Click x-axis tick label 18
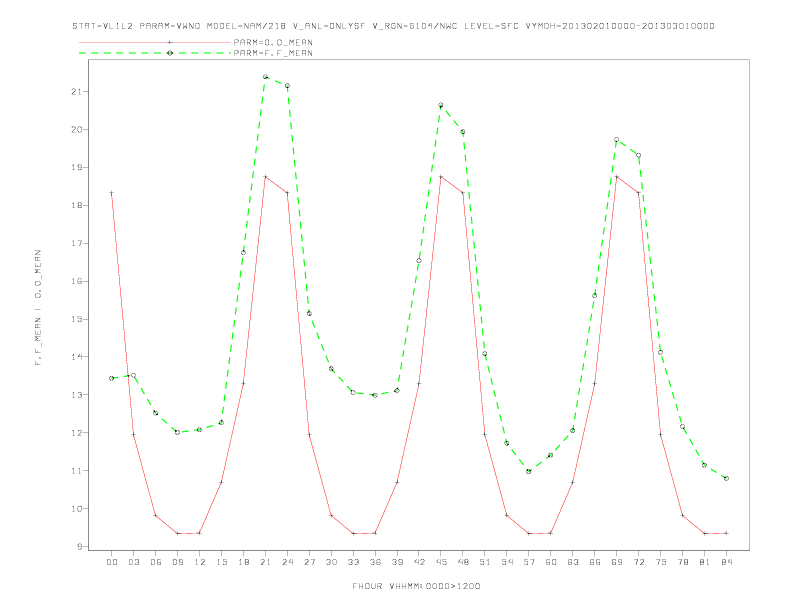 coord(243,562)
